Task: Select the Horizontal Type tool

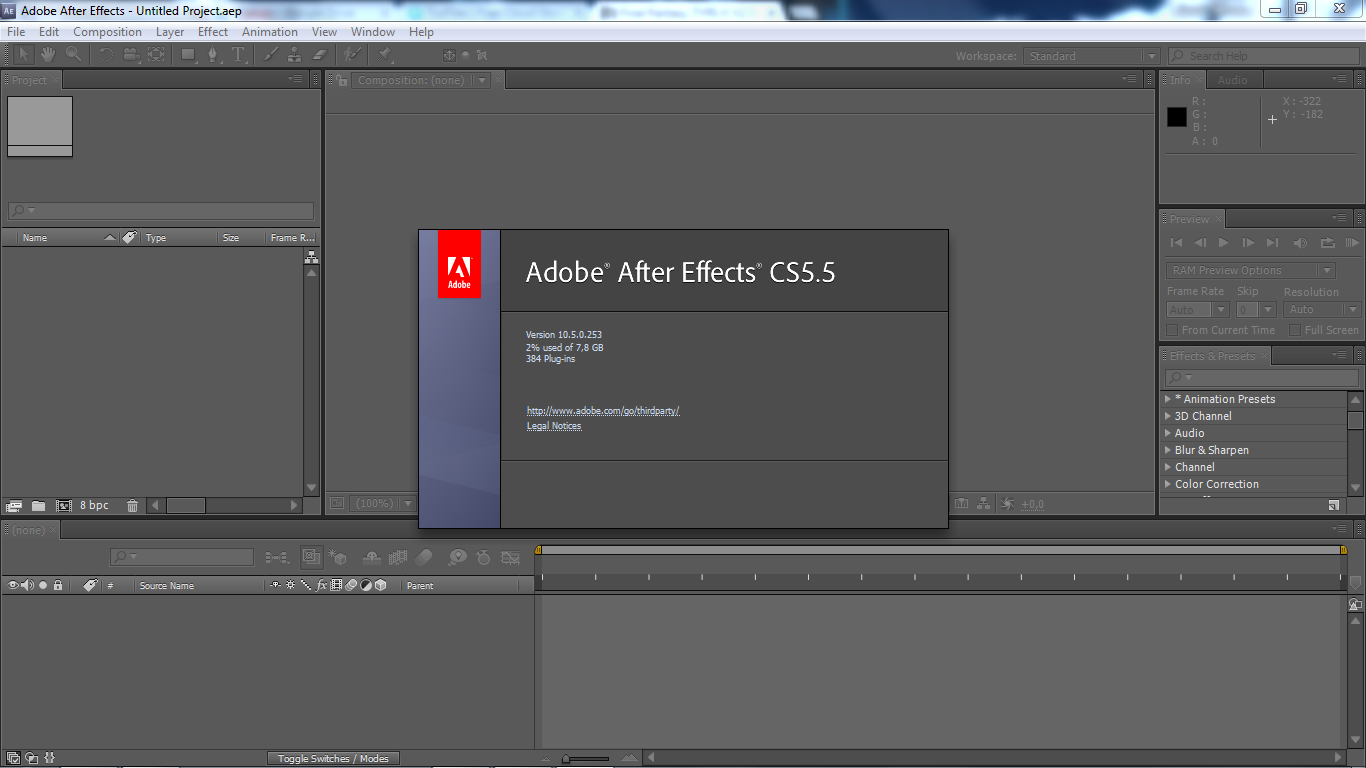Action: pyautogui.click(x=238, y=55)
